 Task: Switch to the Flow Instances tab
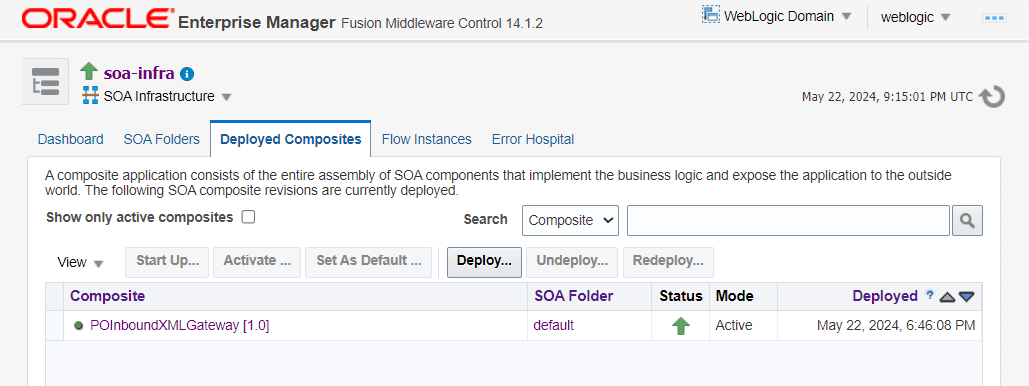tap(427, 139)
